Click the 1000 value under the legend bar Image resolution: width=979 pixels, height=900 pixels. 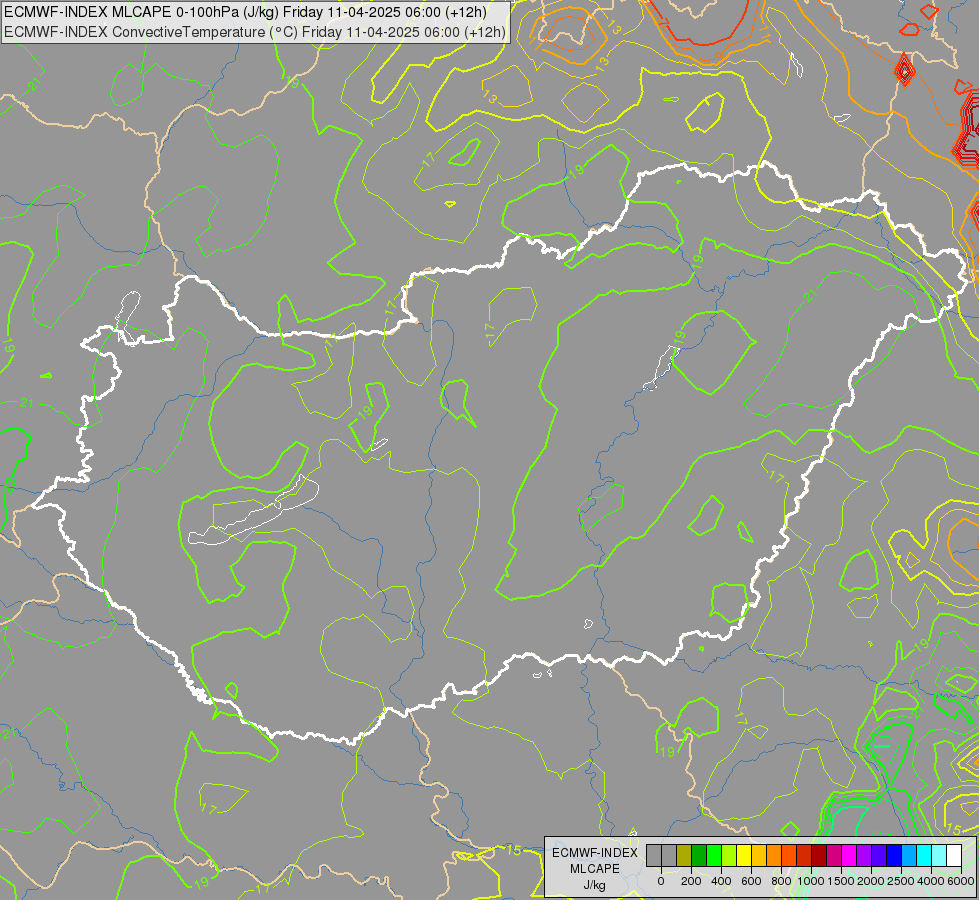[x=811, y=881]
